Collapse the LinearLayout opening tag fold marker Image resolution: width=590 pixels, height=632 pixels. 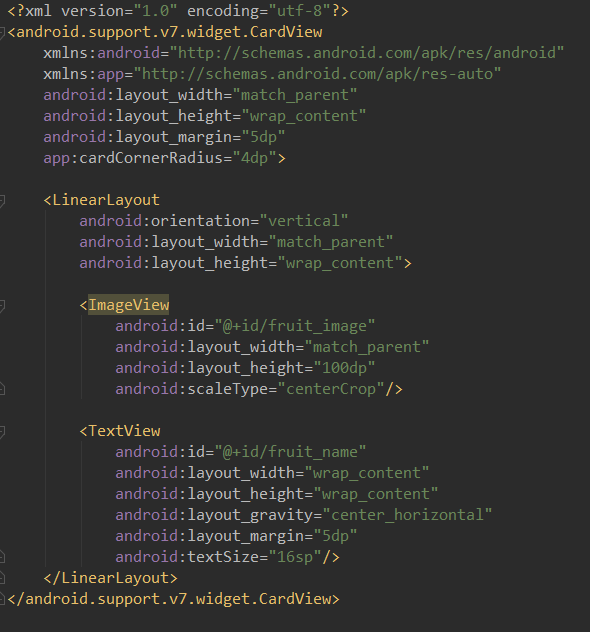click(x=2, y=200)
